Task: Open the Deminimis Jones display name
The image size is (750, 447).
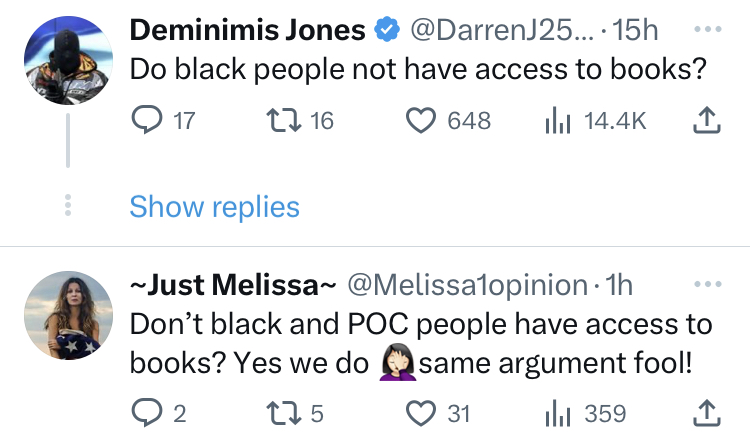Action: pos(247,30)
